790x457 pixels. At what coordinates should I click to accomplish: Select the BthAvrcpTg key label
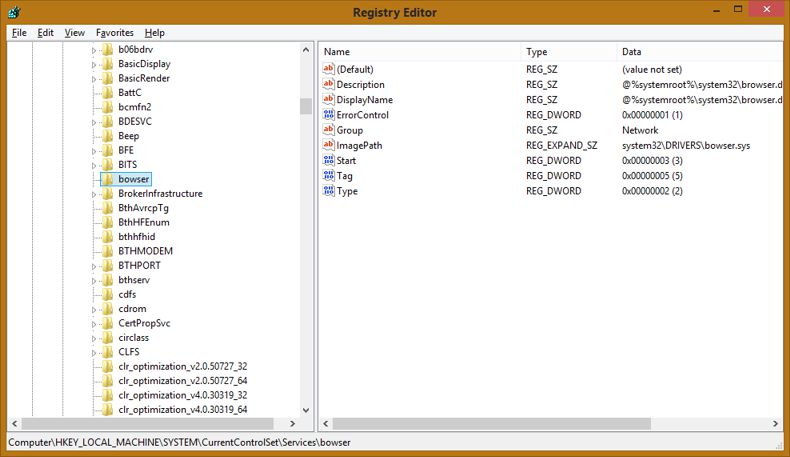click(x=144, y=208)
